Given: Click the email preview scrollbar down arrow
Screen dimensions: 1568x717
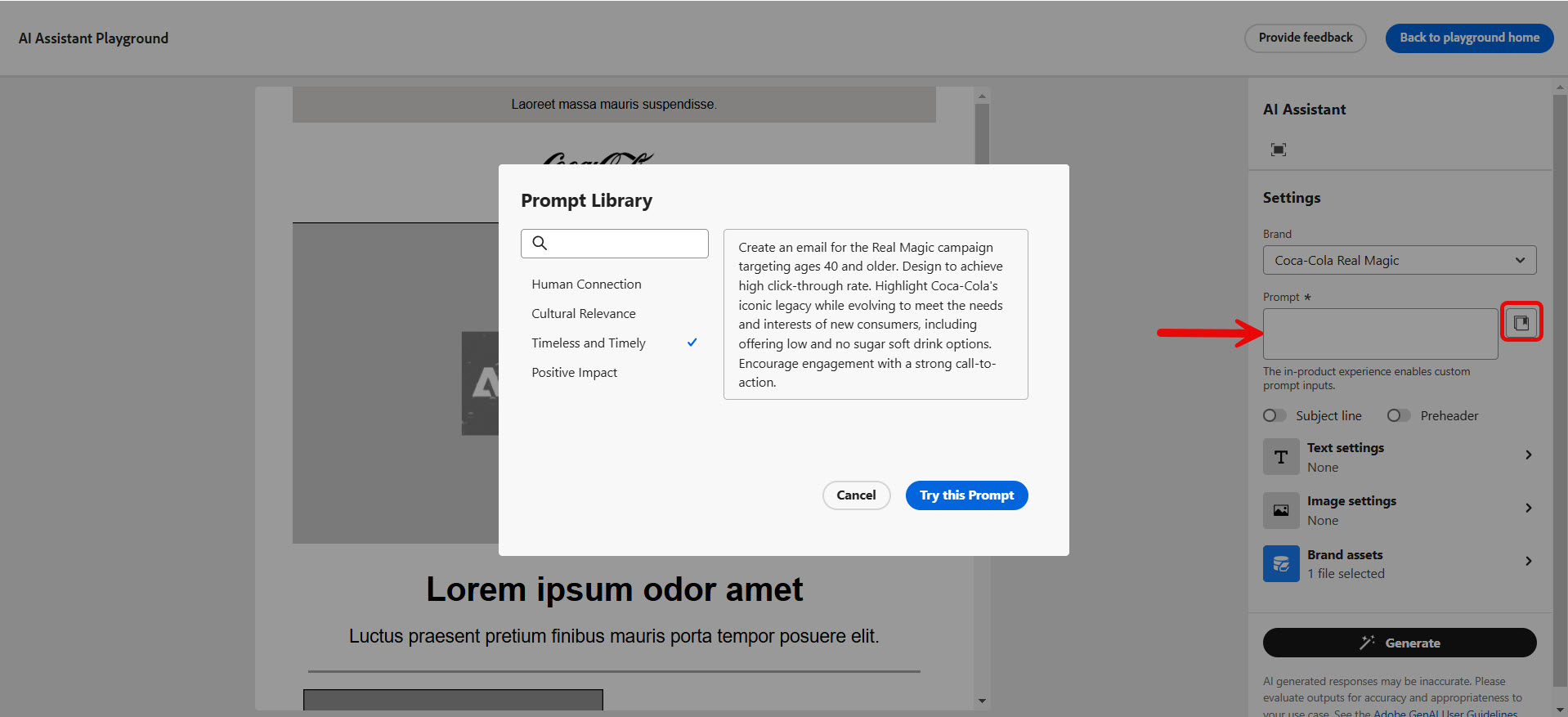Looking at the screenshot, I should (982, 701).
